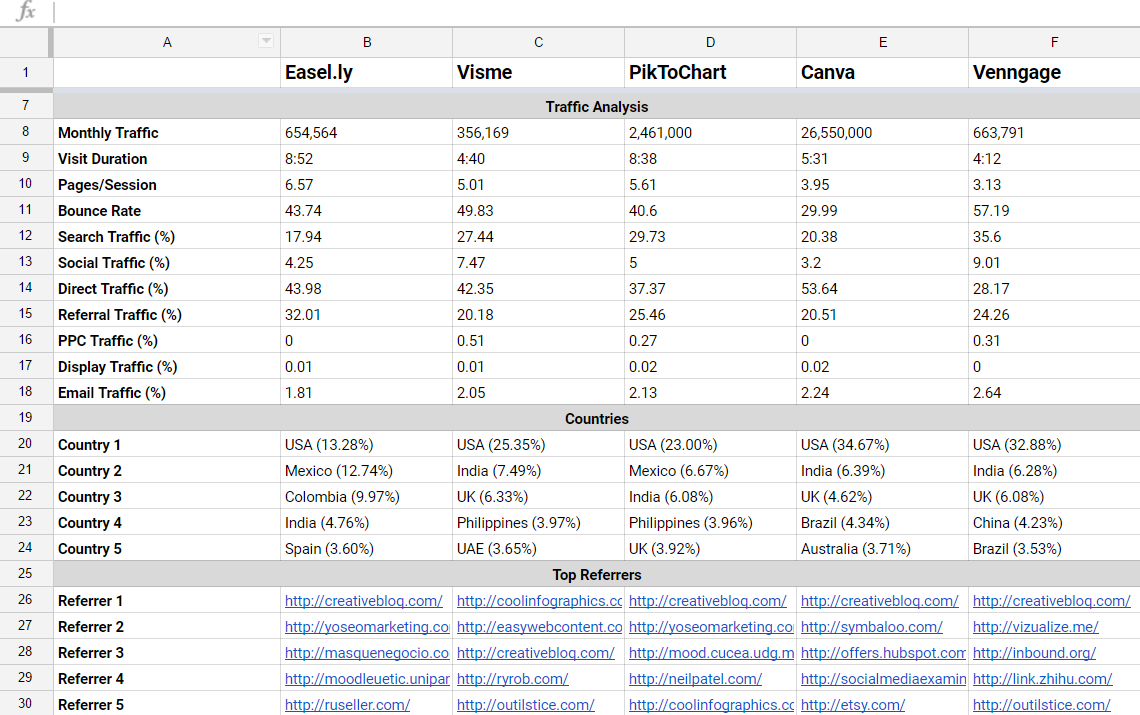Screen dimensions: 1140x715
Task: Open the offers.hubspot.com link
Action: click(883, 653)
